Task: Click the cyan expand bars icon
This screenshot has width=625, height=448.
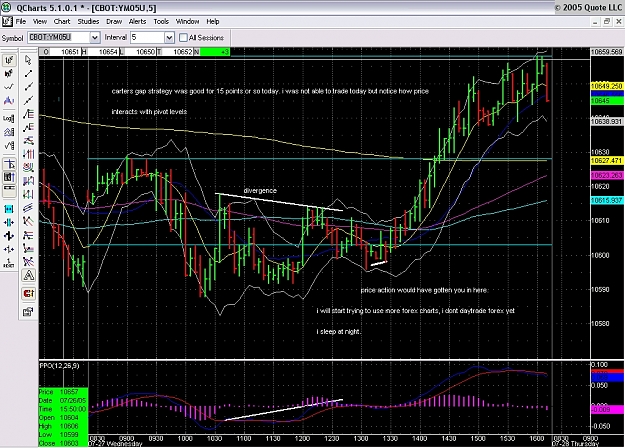Action: click(9, 209)
